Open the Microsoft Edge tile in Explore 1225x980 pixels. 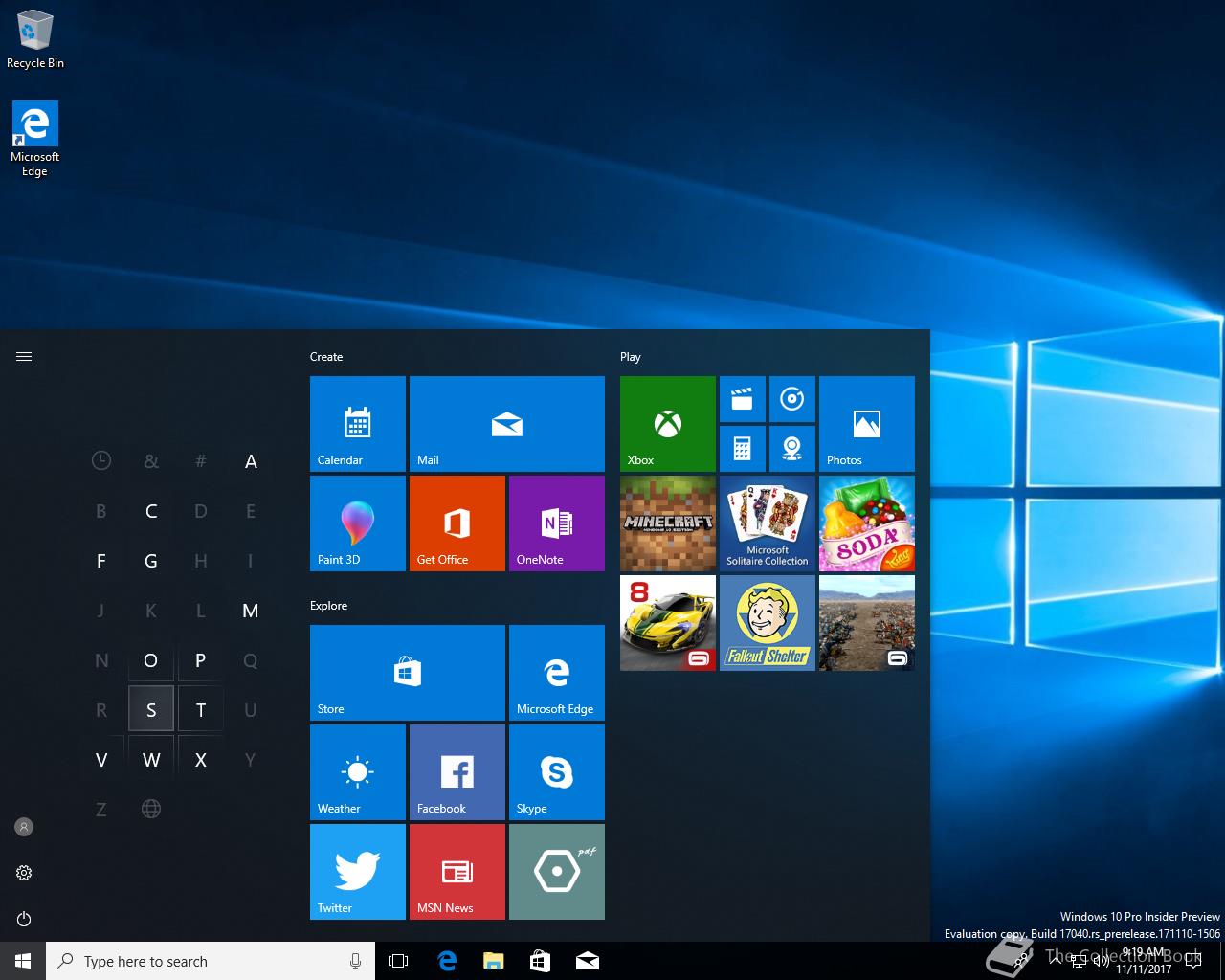(x=557, y=673)
